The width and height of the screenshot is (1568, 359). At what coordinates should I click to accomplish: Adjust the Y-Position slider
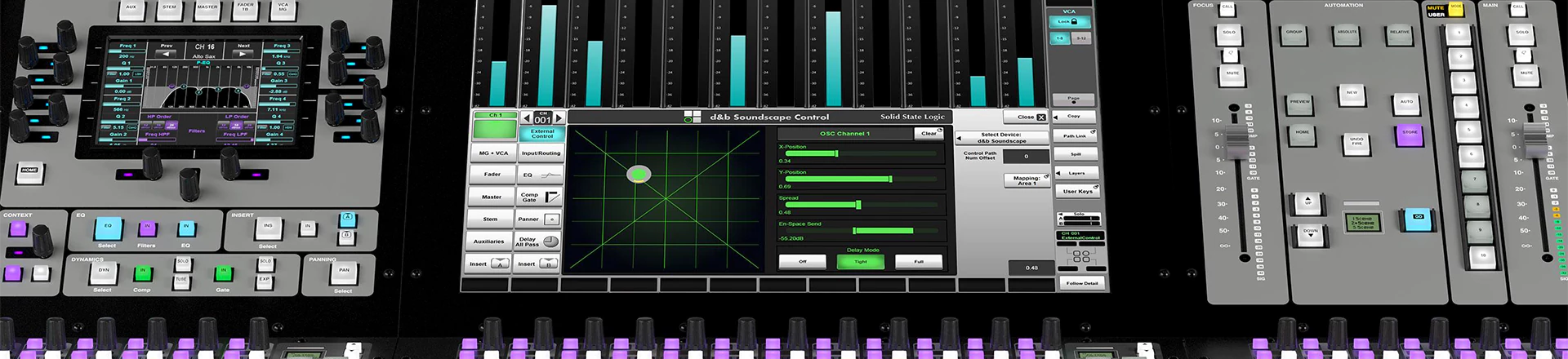point(861,179)
